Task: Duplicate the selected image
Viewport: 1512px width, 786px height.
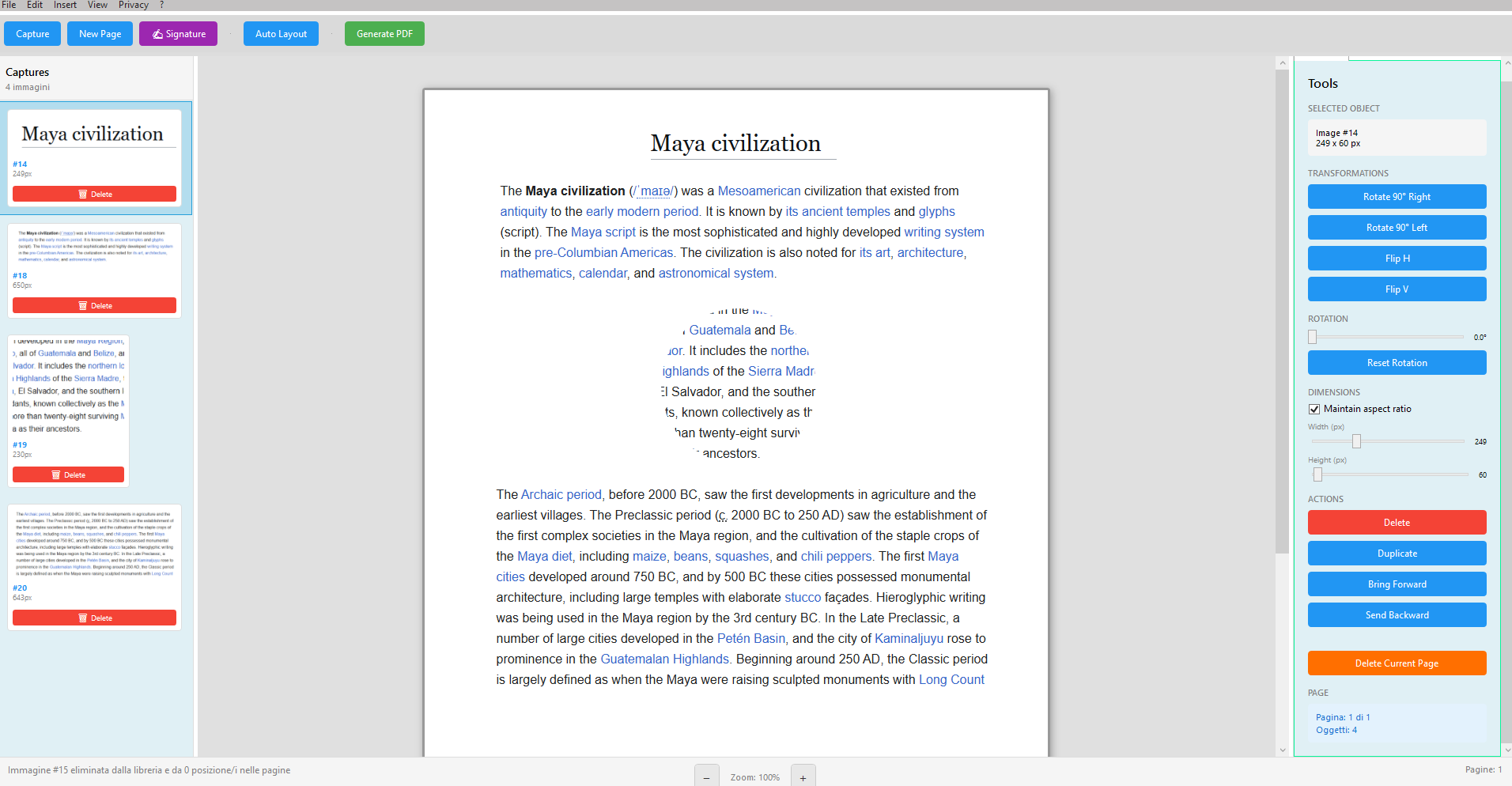Action: point(1396,553)
